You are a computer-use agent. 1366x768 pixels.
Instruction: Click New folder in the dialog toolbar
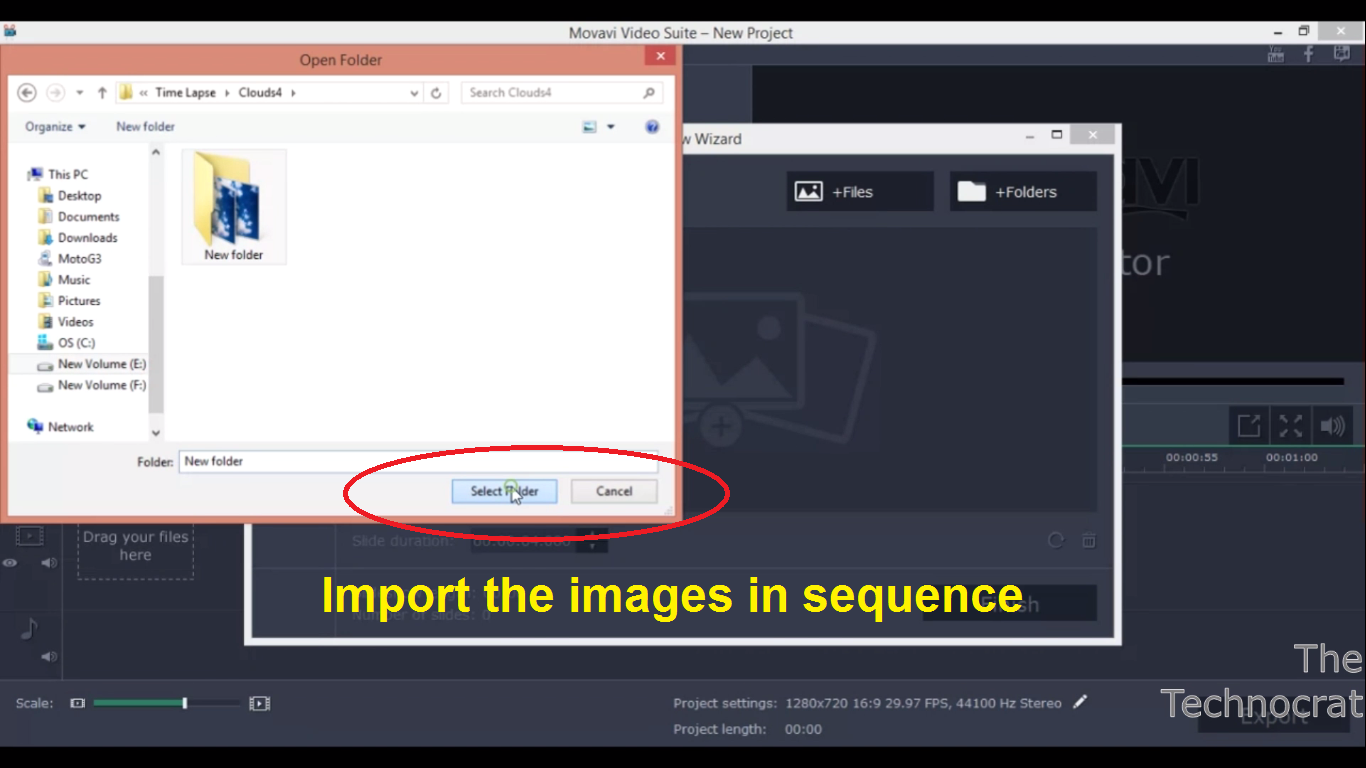tap(144, 126)
